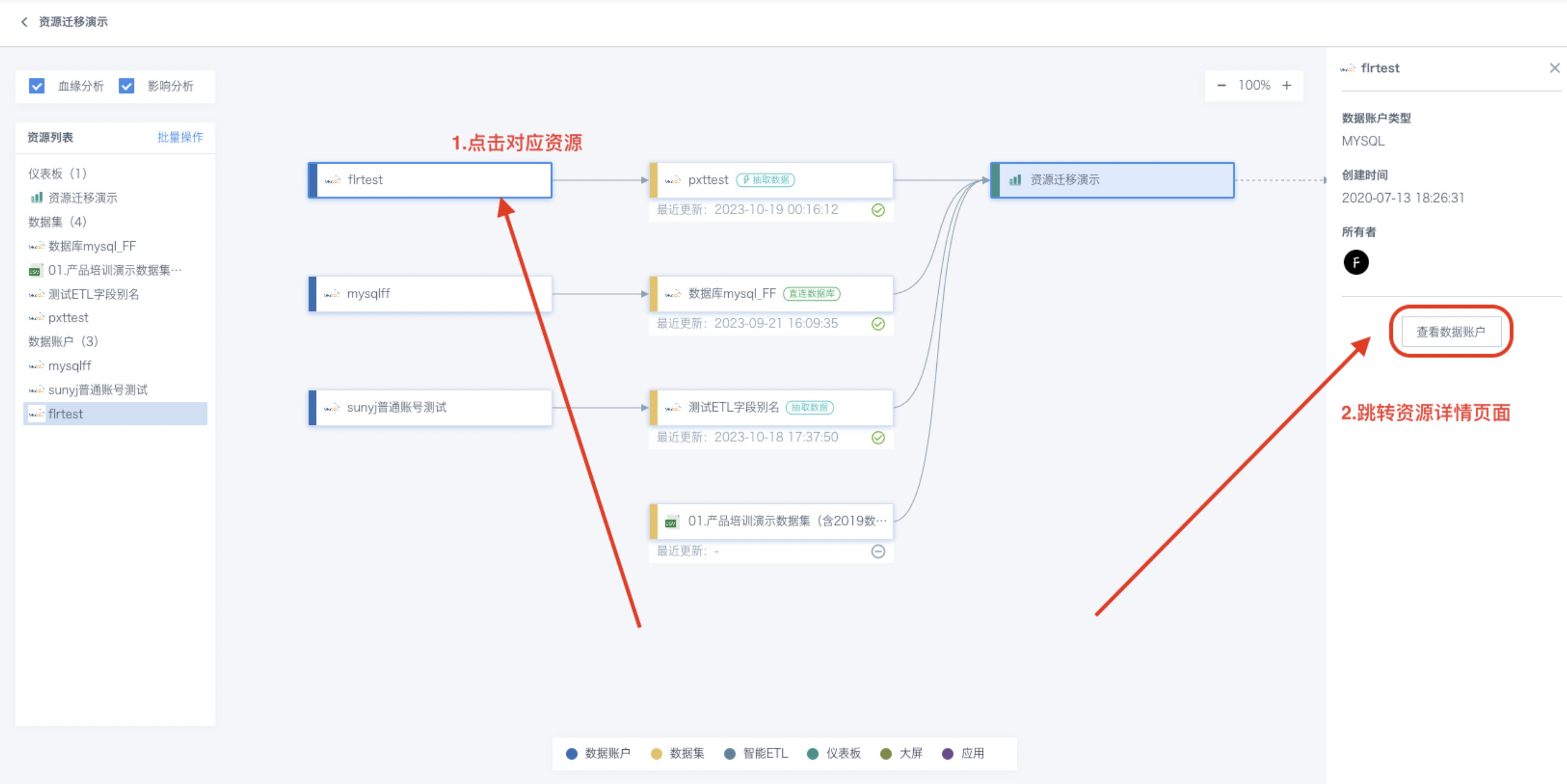Select 数据账户 (3) group header

(x=63, y=341)
